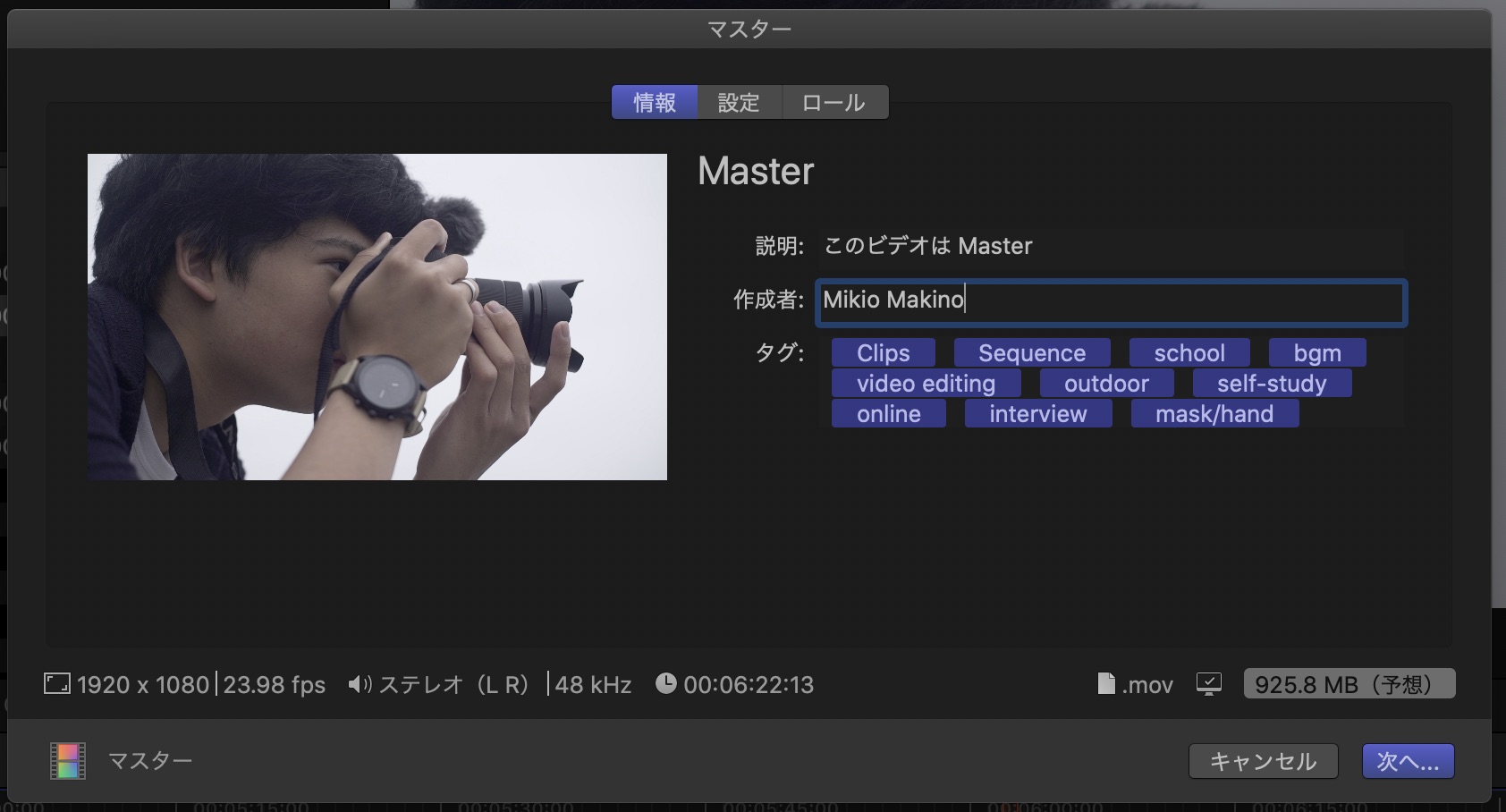Click the 説明: label
This screenshot has width=1506, height=812.
coord(780,246)
